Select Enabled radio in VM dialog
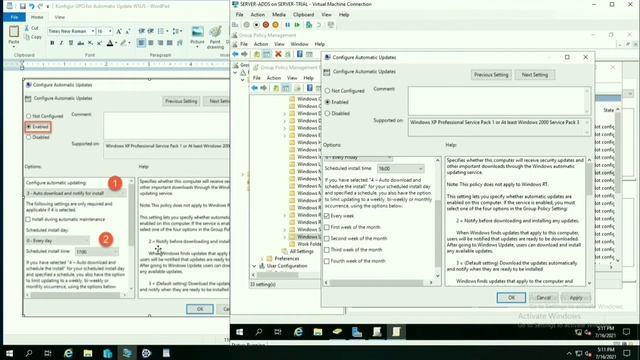This screenshot has height=360, width=640. [327, 102]
